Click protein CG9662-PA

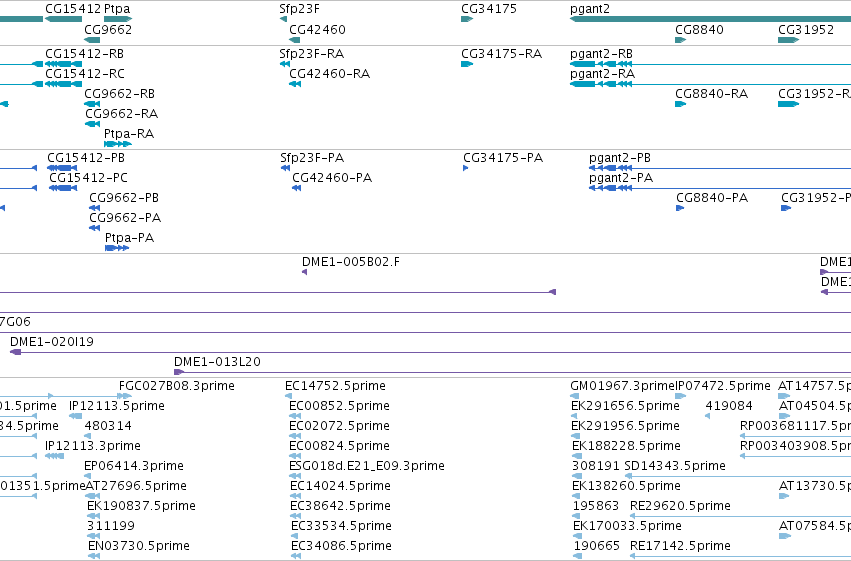pos(94,228)
